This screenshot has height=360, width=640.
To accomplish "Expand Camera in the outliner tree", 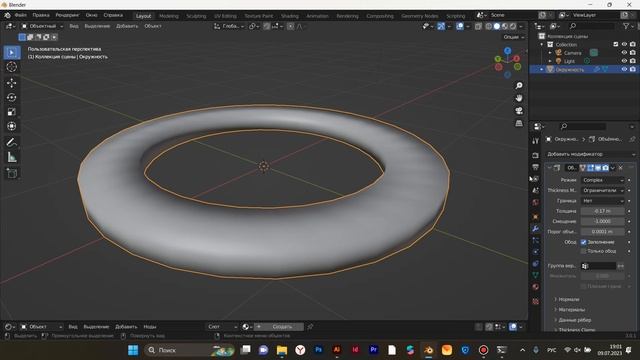I will 550,53.
